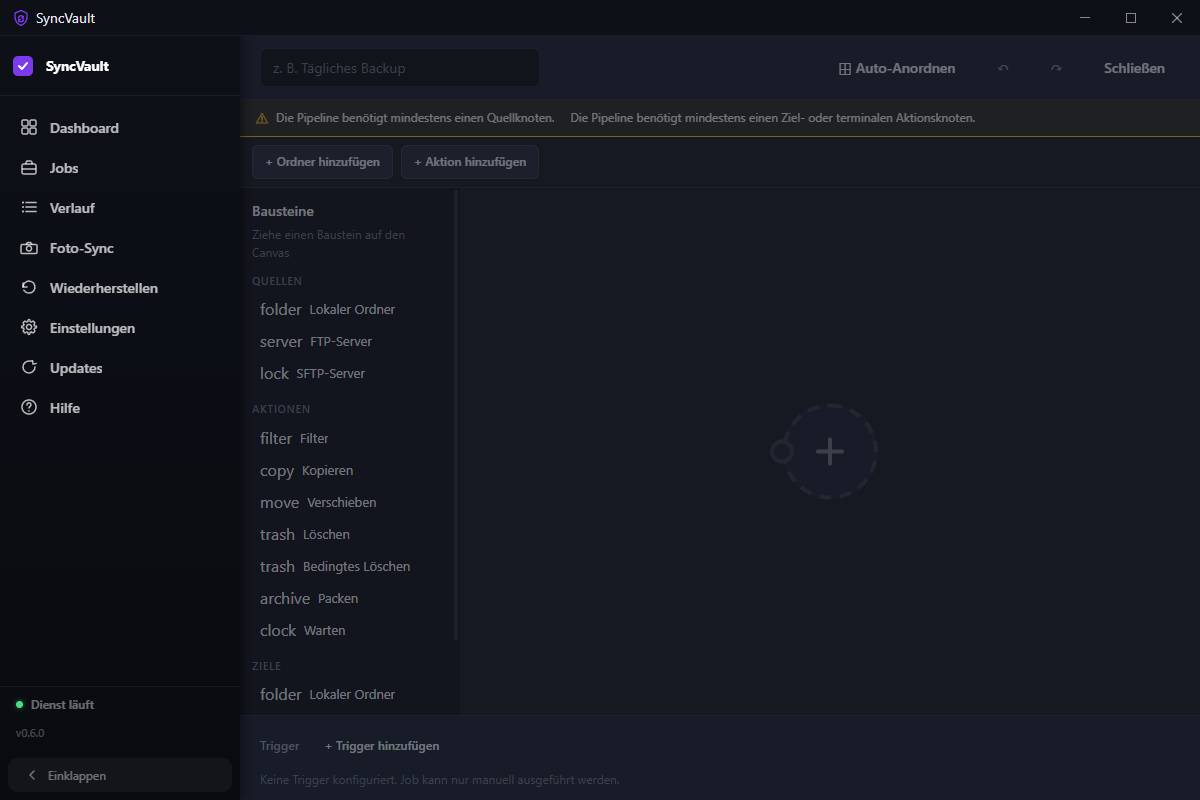This screenshot has width=1200, height=800.
Task: Click the Dashboard grid icon
Action: pyautogui.click(x=29, y=128)
